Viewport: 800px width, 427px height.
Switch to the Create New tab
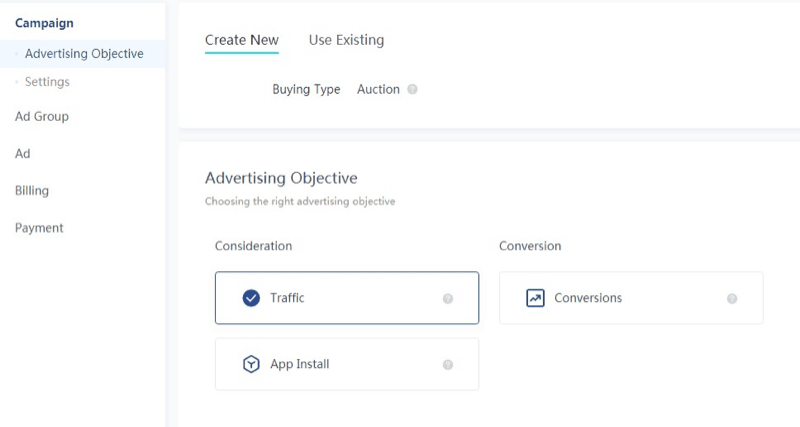point(241,40)
